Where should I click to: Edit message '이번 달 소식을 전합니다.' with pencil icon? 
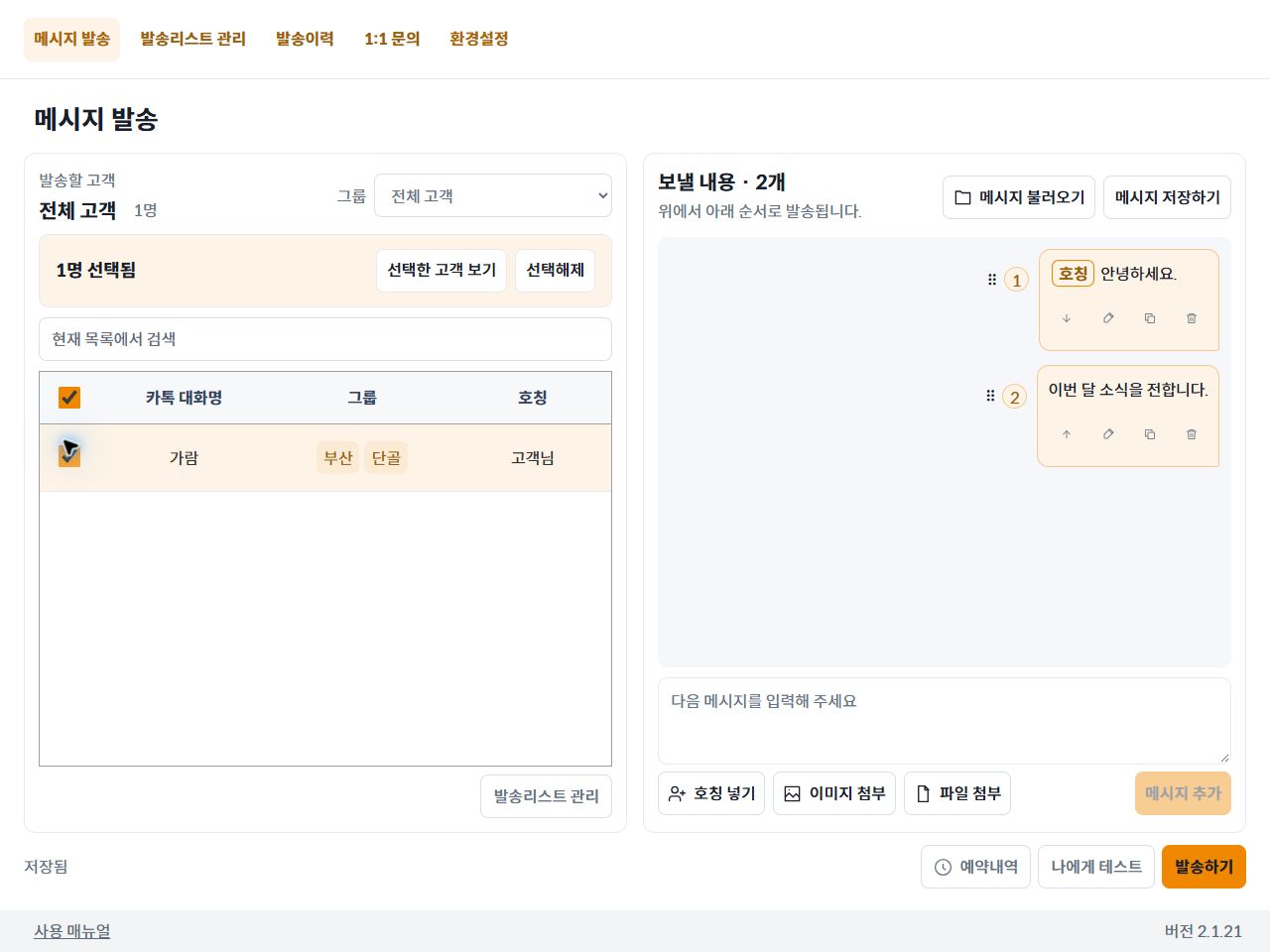click(x=1108, y=434)
